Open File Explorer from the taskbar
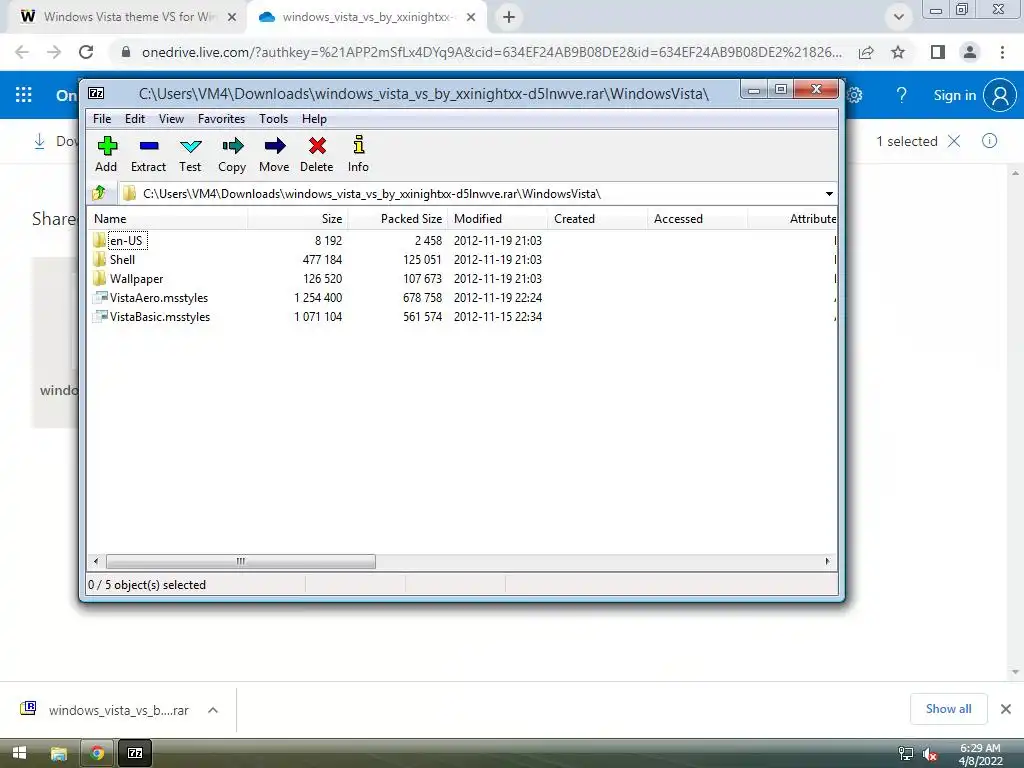Image resolution: width=1024 pixels, height=768 pixels. point(59,753)
